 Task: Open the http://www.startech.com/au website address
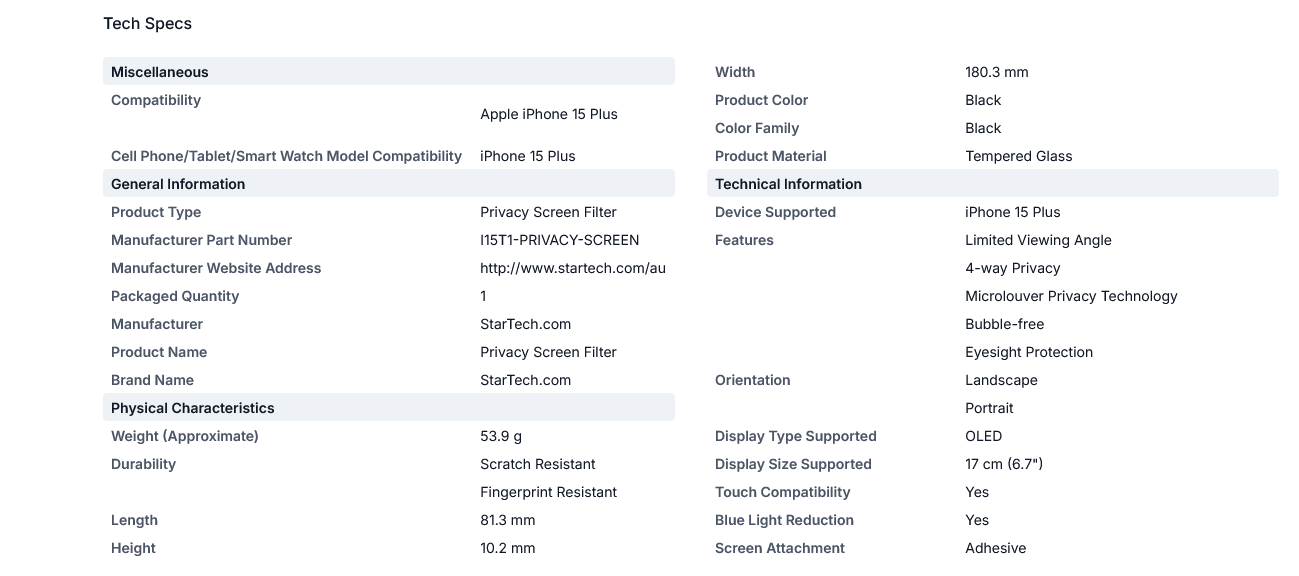coord(573,268)
